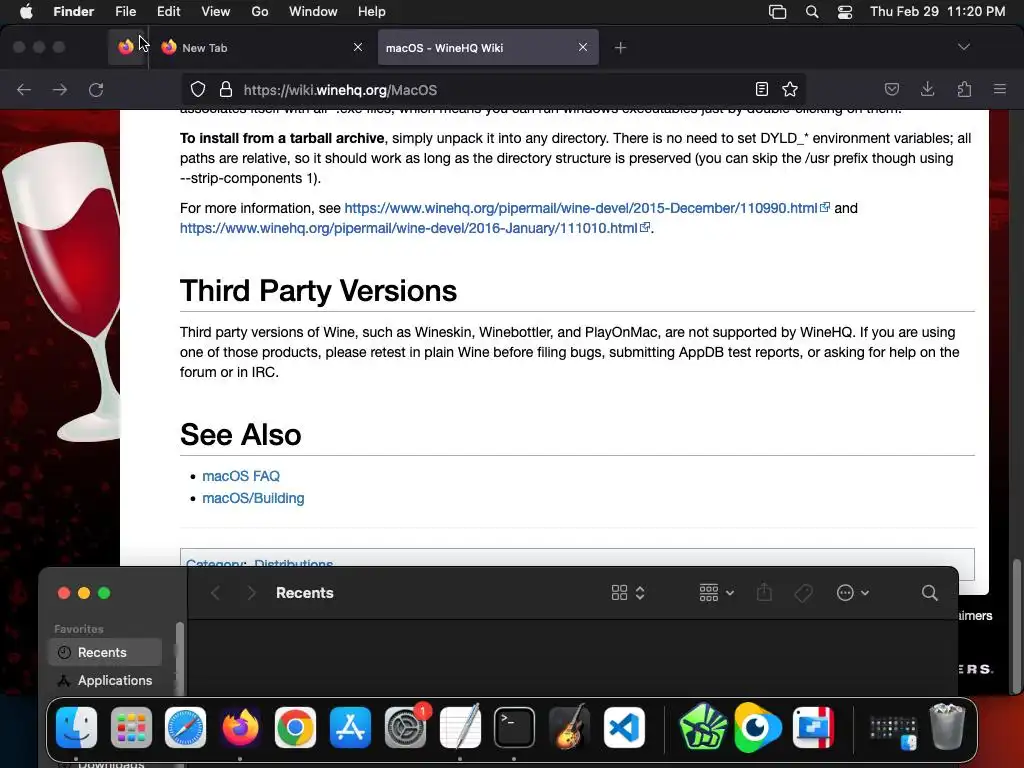
Task: Change Finder view mode dropdown
Action: pos(628,593)
